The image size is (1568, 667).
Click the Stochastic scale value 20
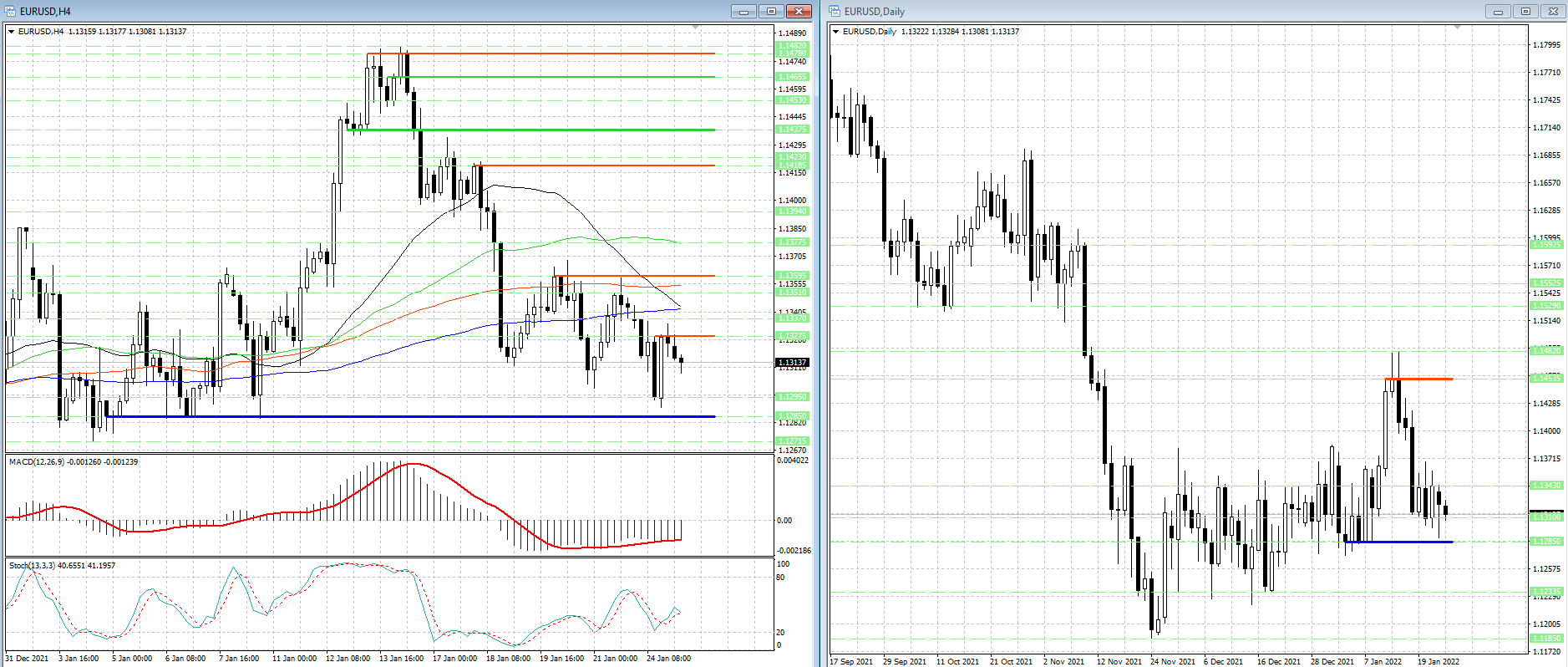click(x=780, y=633)
